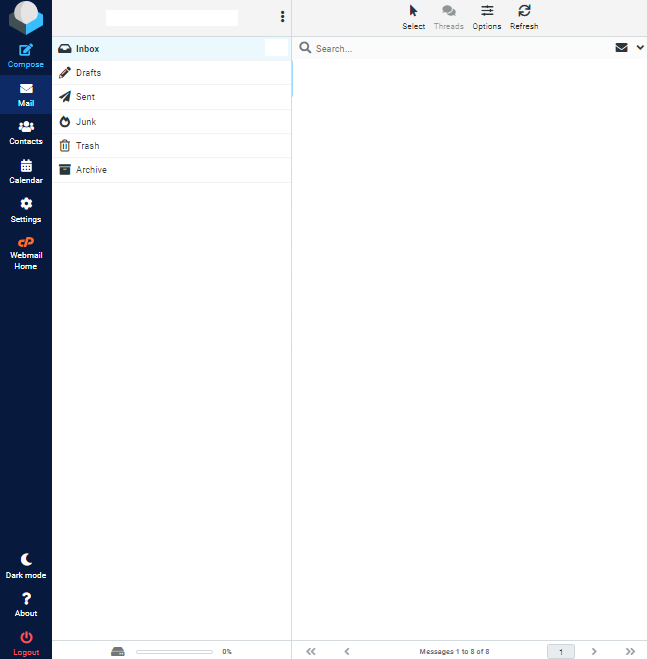The image size is (647, 659).
Task: Open folder actions three-dot menu
Action: (x=282, y=17)
